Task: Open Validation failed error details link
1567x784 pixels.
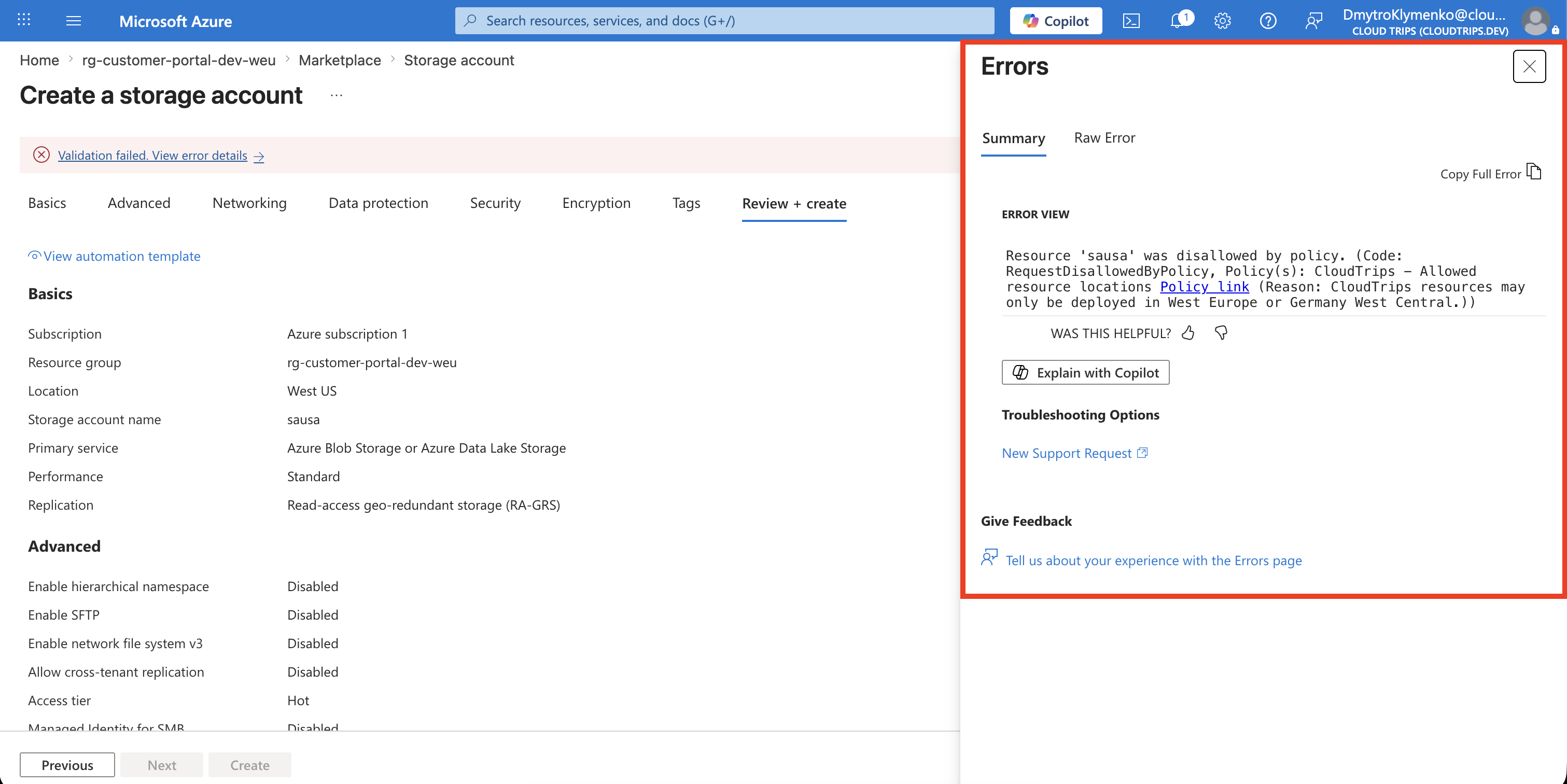Action: tap(161, 155)
